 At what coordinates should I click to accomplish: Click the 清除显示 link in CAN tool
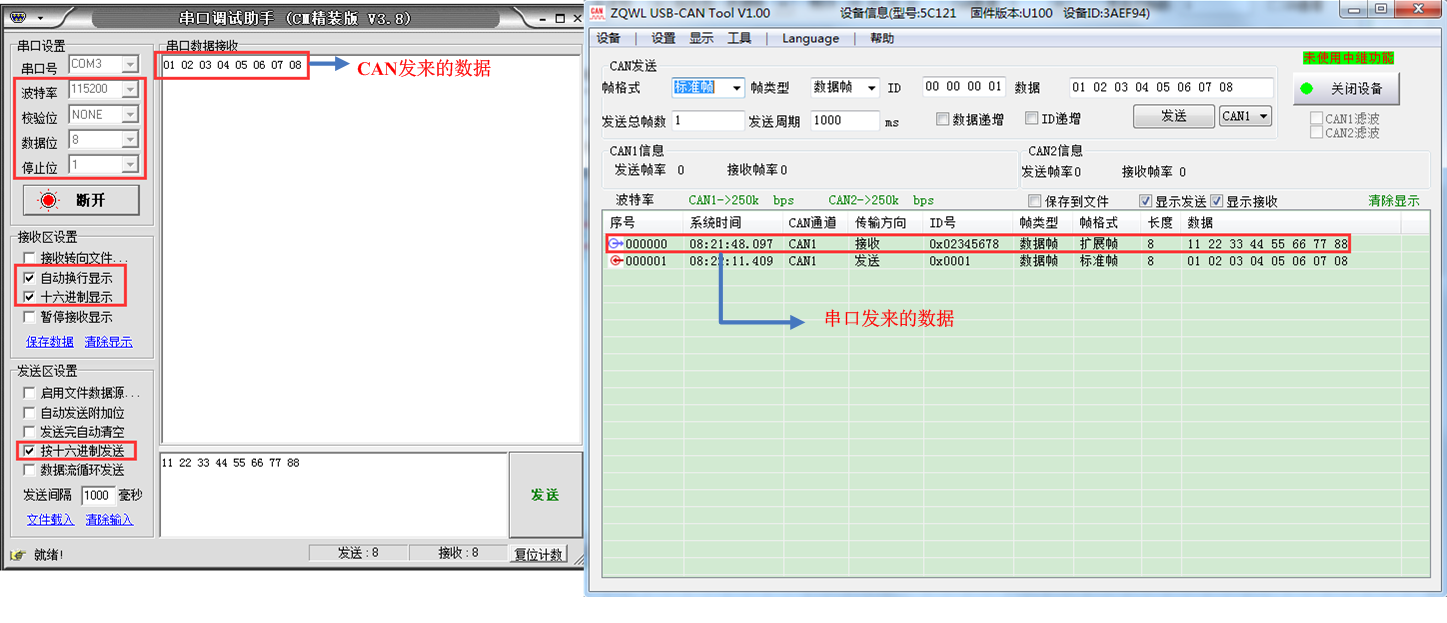(x=1393, y=201)
